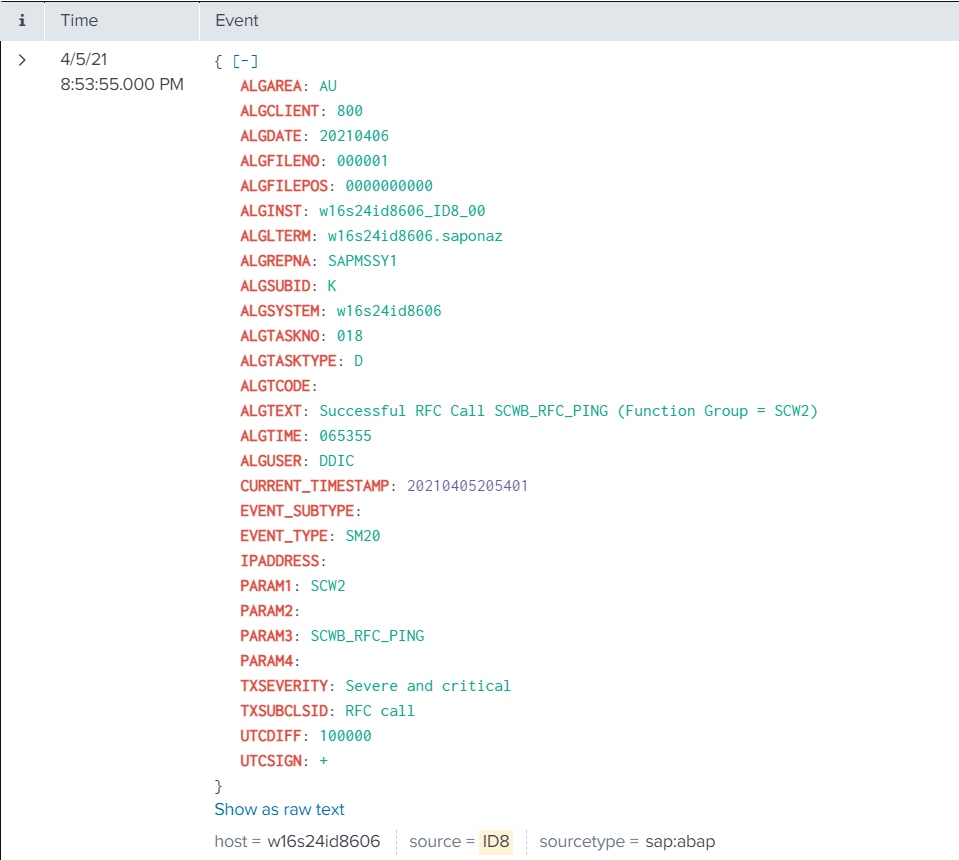959x860 pixels.
Task: Click the ALGTEXT Successful RFC Call value
Action: point(568,411)
